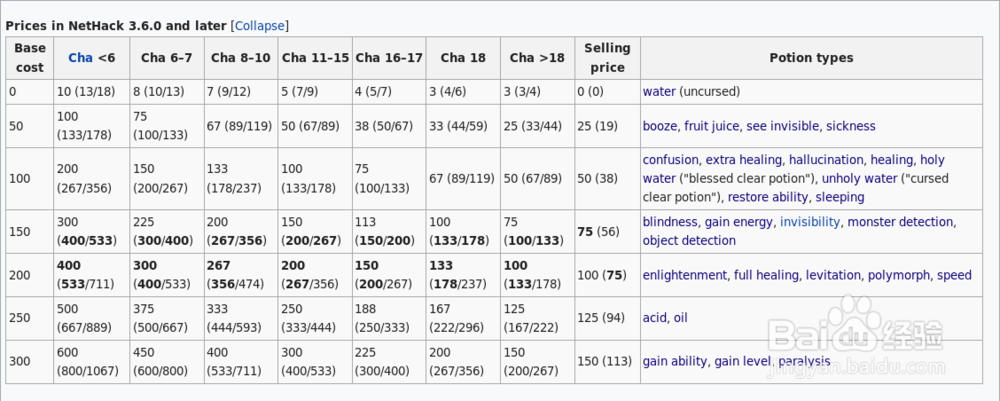Click the Cha 8–10 column header
The height and width of the screenshot is (401, 1000).
pyautogui.click(x=240, y=57)
